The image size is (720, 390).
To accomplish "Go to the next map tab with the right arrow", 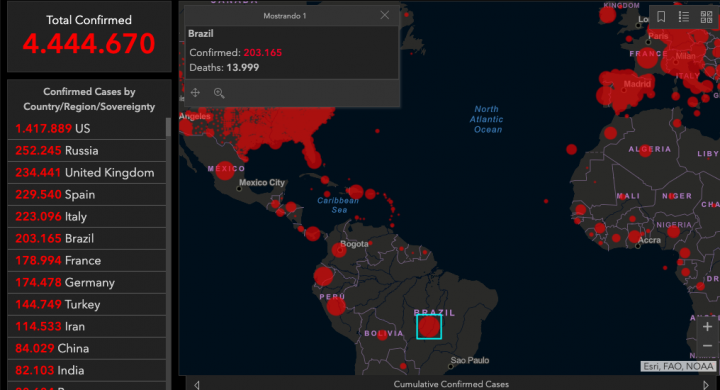I will point(706,385).
